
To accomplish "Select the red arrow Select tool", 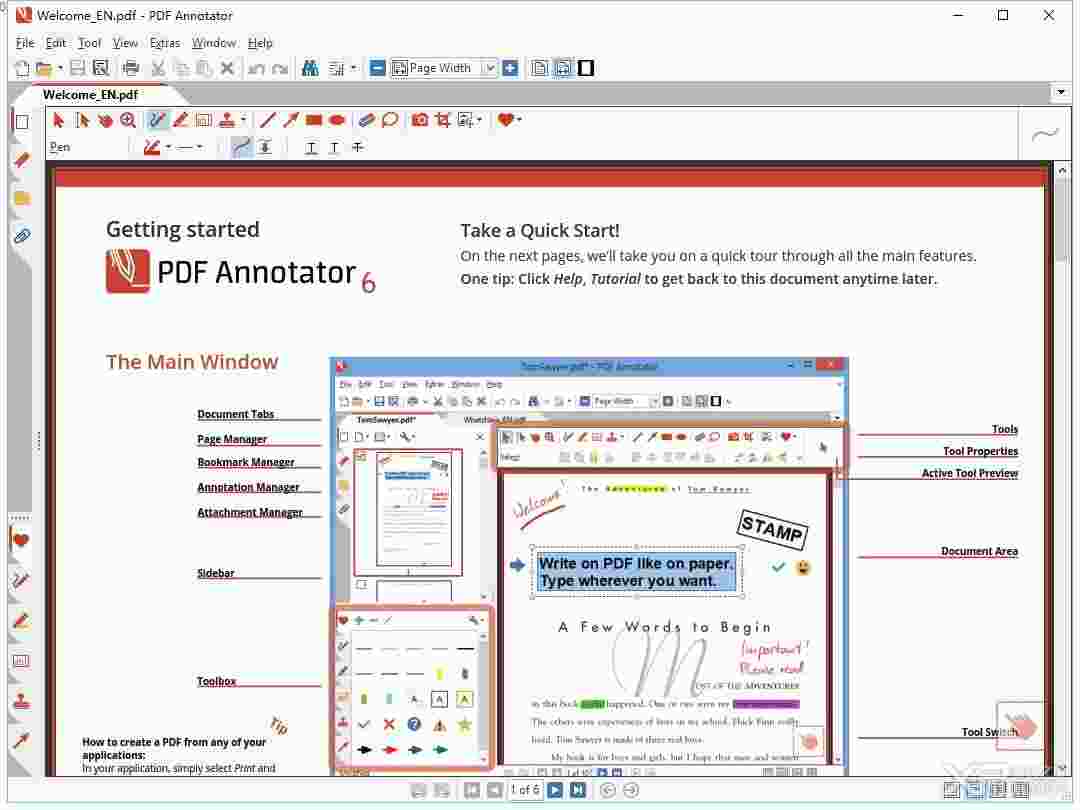I will click(x=58, y=121).
